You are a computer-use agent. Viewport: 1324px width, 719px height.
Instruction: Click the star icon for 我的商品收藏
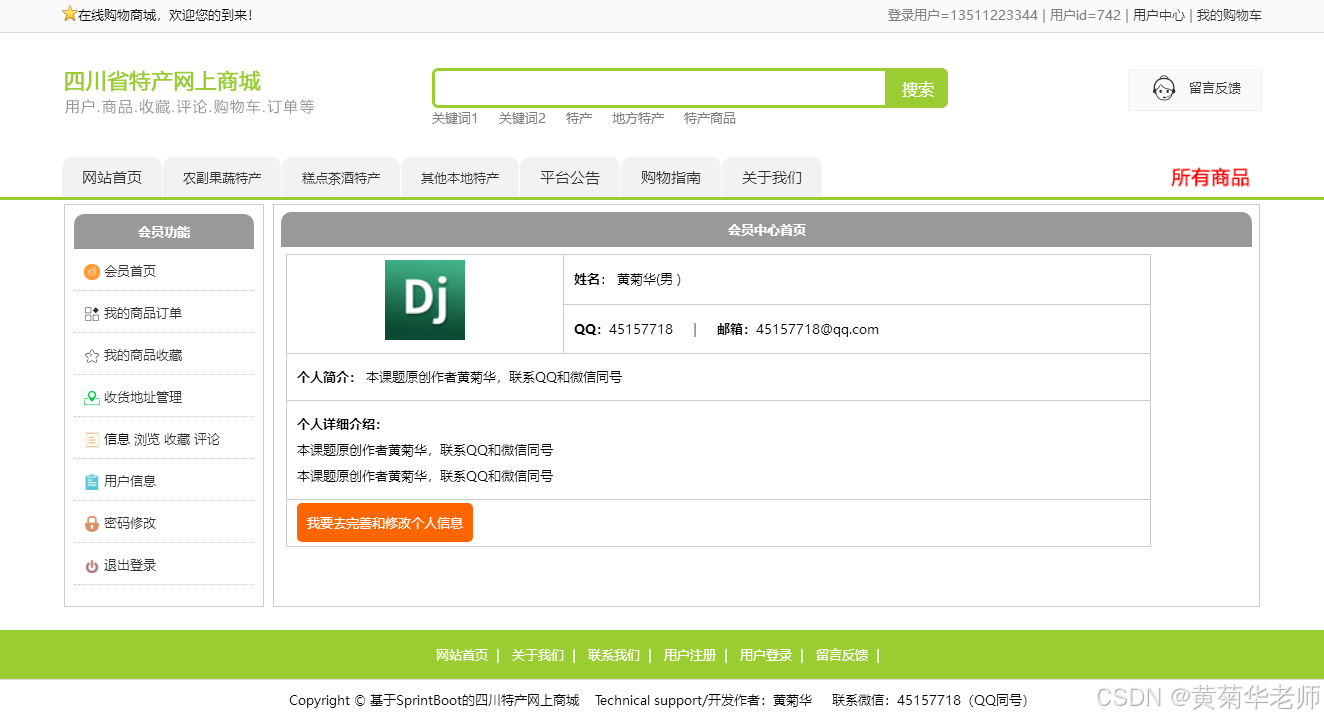[92, 356]
